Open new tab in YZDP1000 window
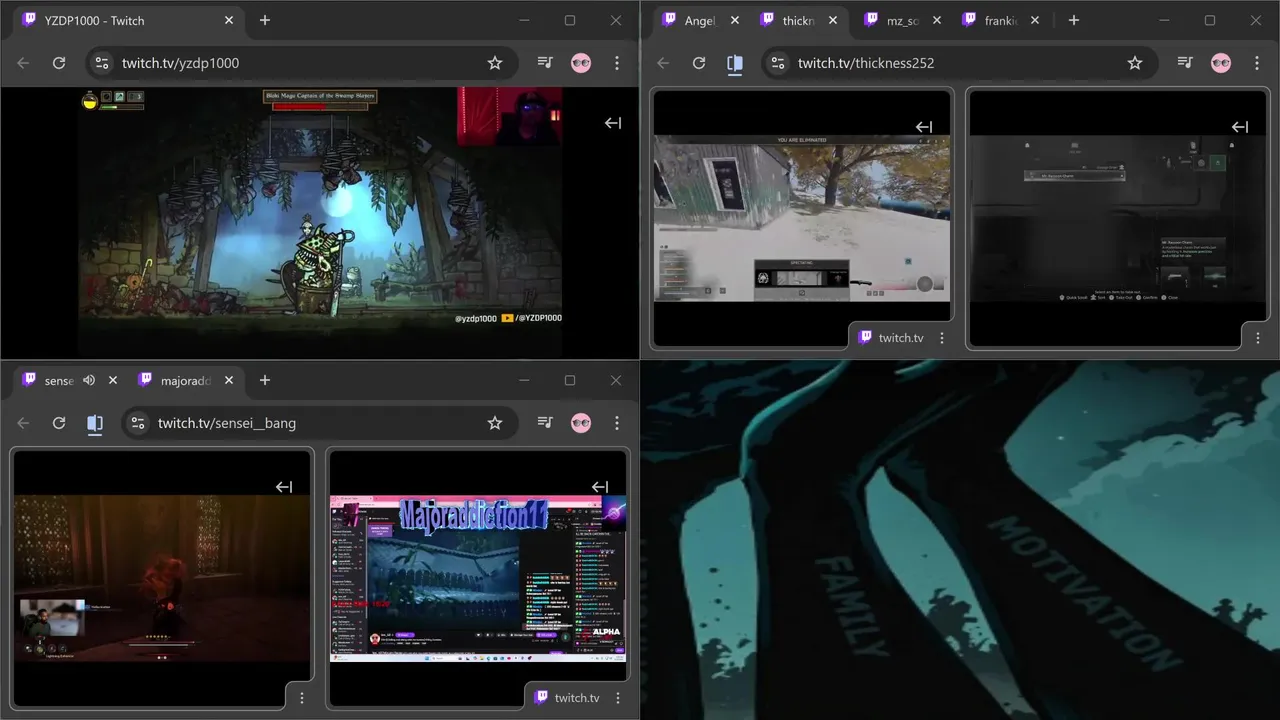Viewport: 1280px width, 720px height. [x=265, y=20]
